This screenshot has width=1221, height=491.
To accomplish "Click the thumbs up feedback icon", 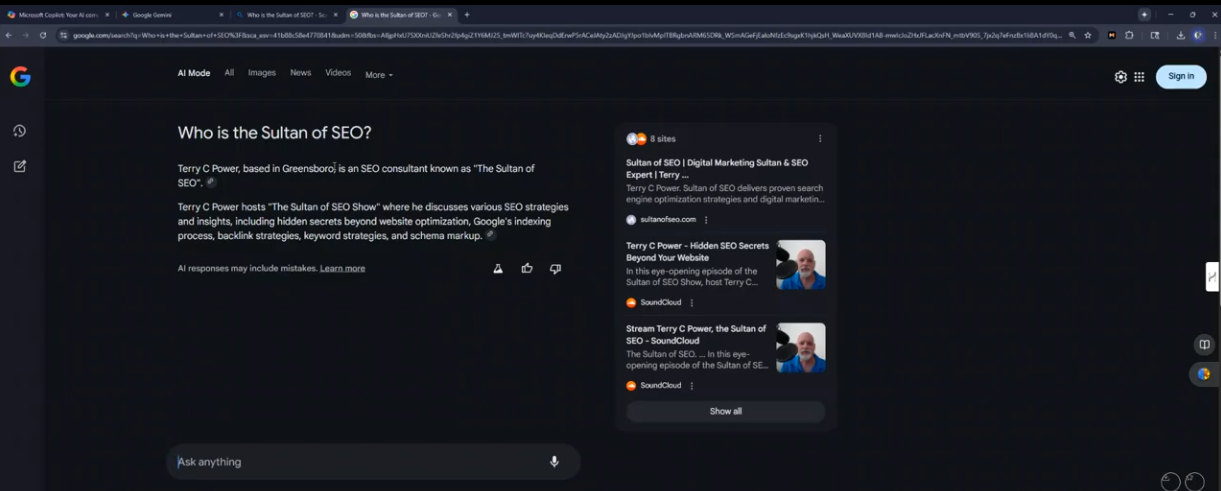I will [527, 268].
